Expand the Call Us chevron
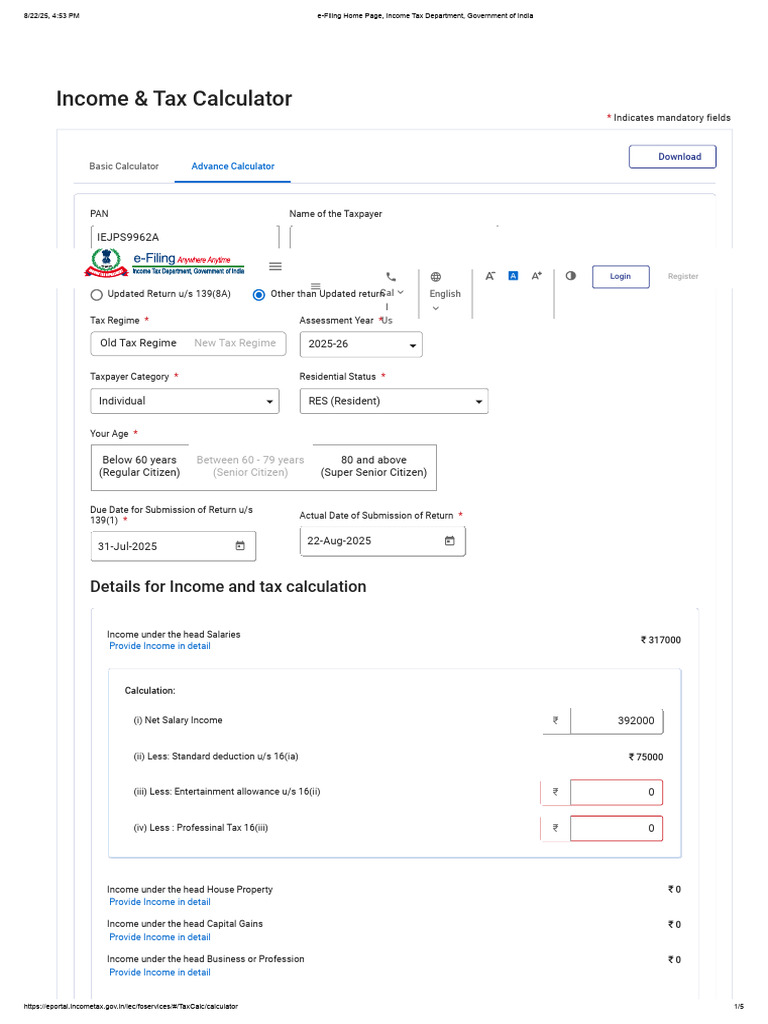Viewport: 768px width, 1024px height. [x=401, y=293]
